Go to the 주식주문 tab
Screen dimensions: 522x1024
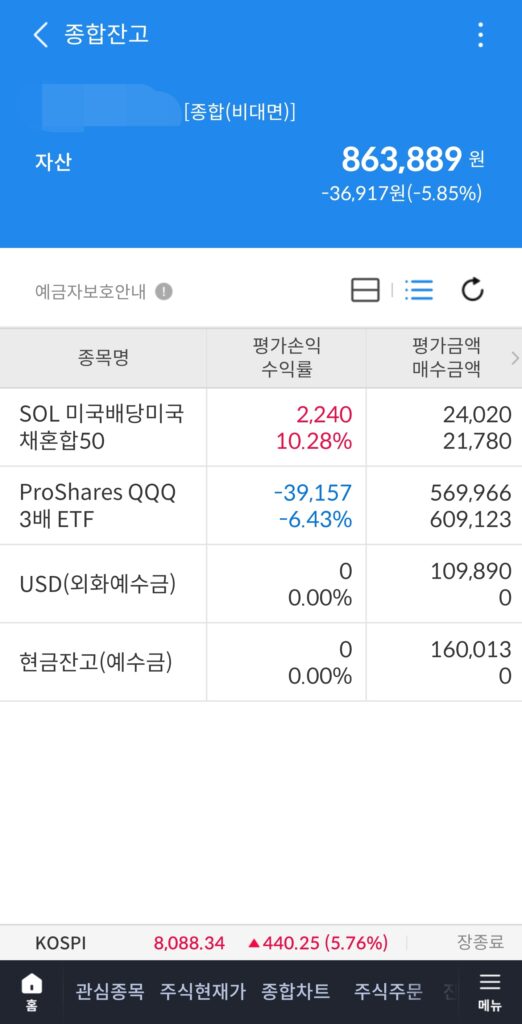(x=388, y=992)
